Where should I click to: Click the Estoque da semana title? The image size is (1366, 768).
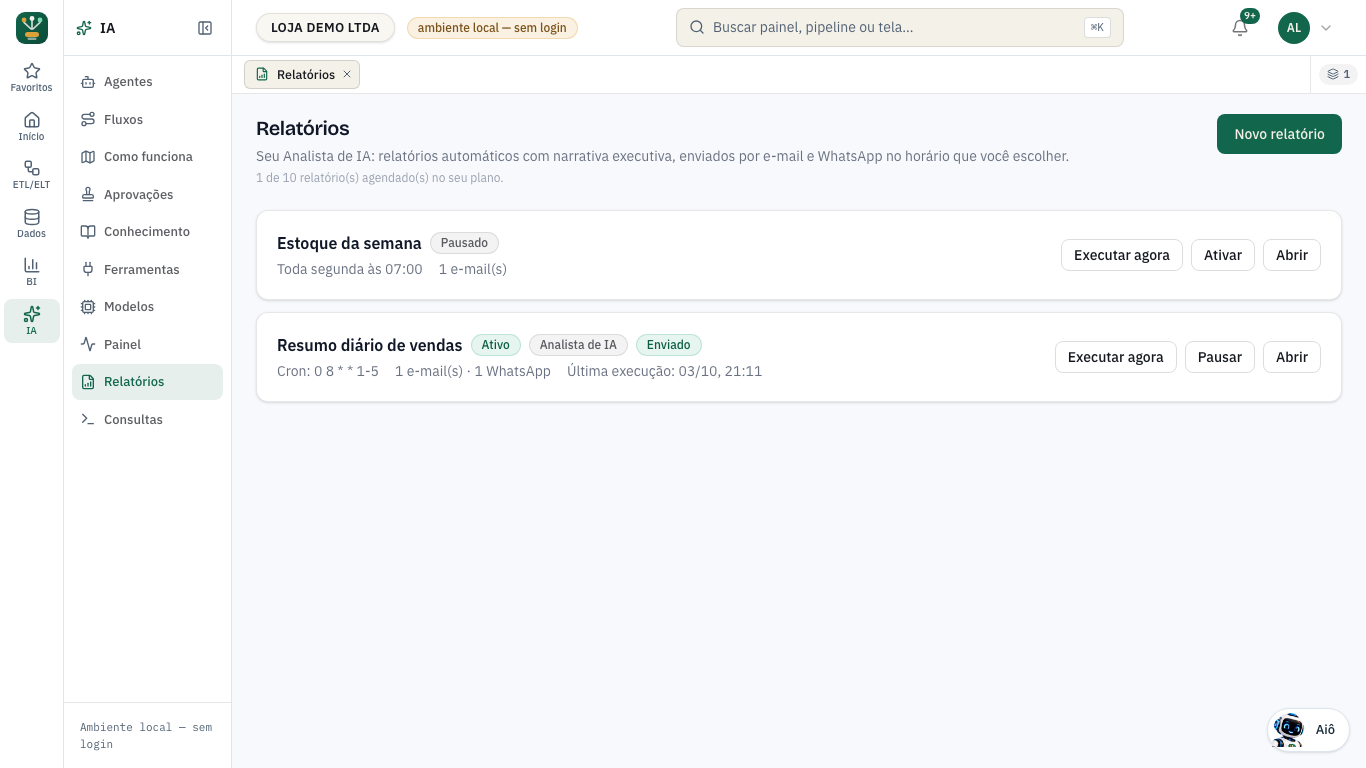(x=349, y=243)
